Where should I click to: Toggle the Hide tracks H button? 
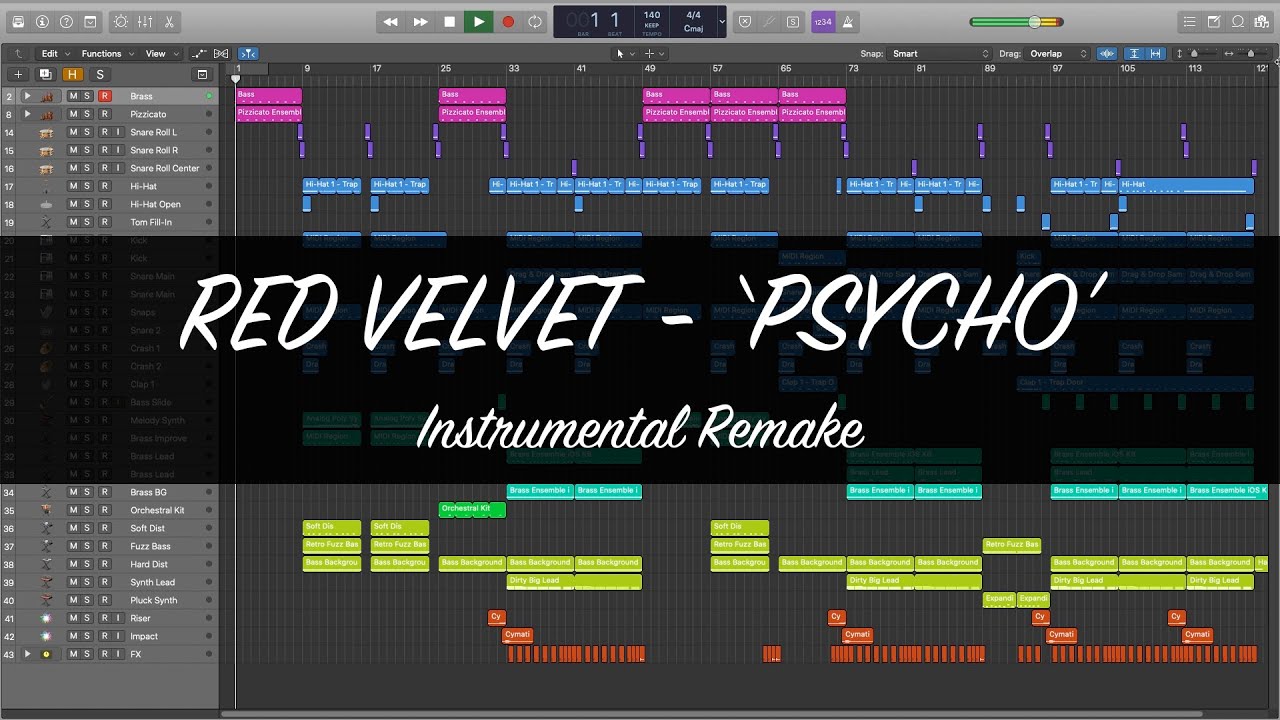click(73, 74)
